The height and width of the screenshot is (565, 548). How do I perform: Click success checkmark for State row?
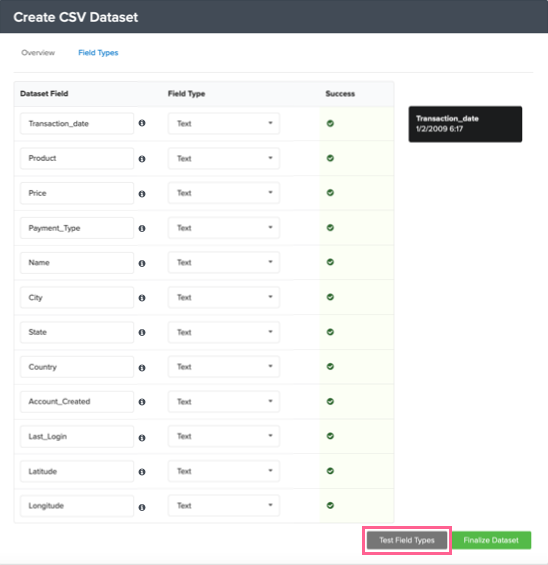[x=330, y=332]
